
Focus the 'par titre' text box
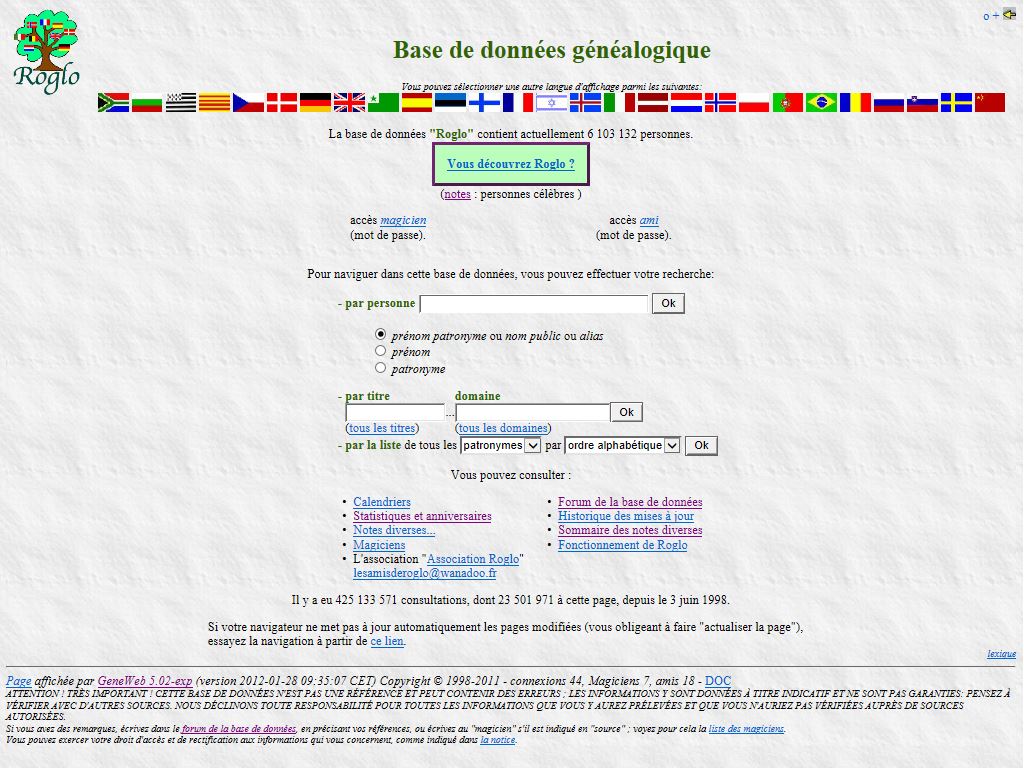395,412
